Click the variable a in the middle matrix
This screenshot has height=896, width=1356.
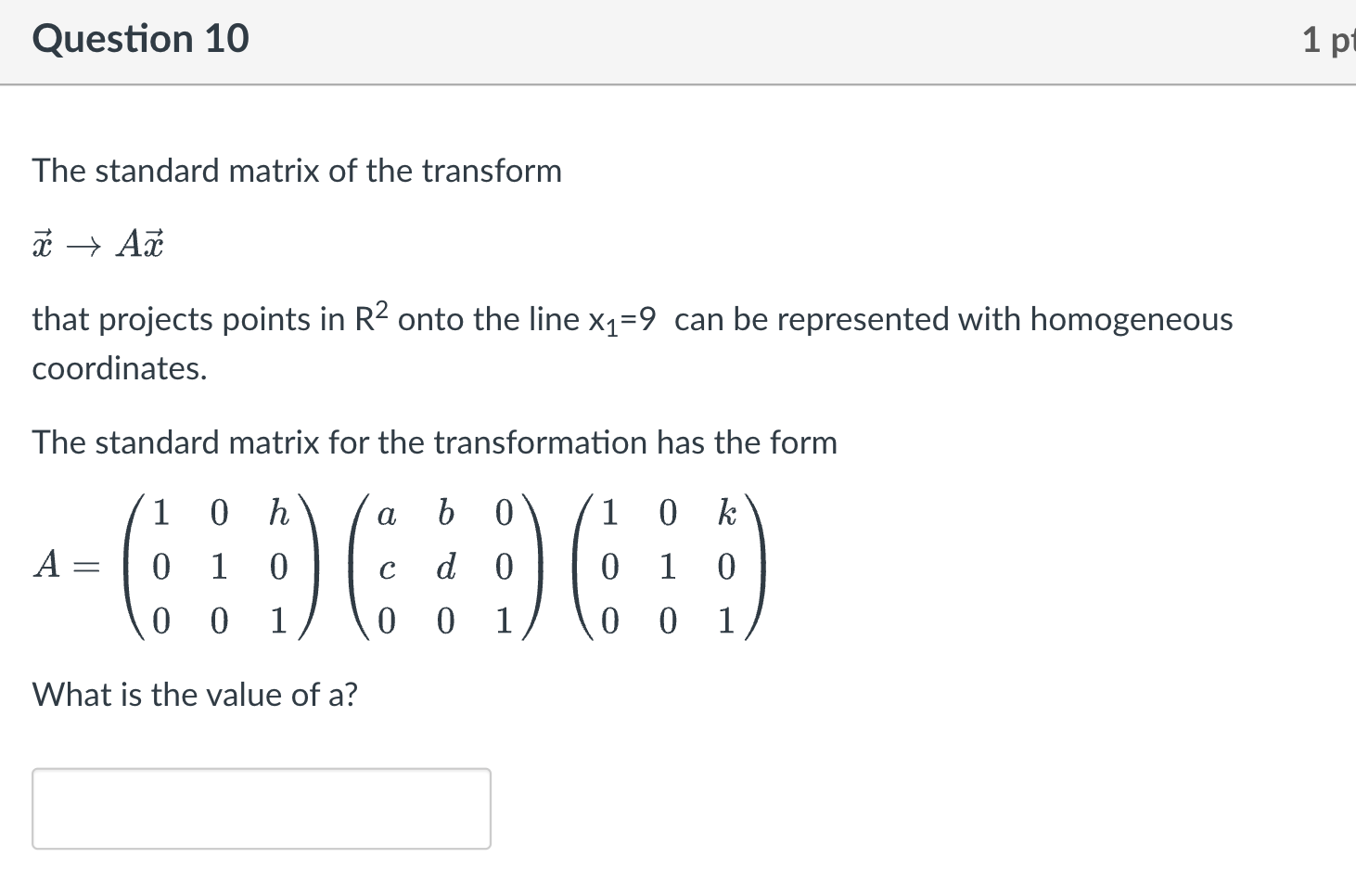tap(388, 515)
